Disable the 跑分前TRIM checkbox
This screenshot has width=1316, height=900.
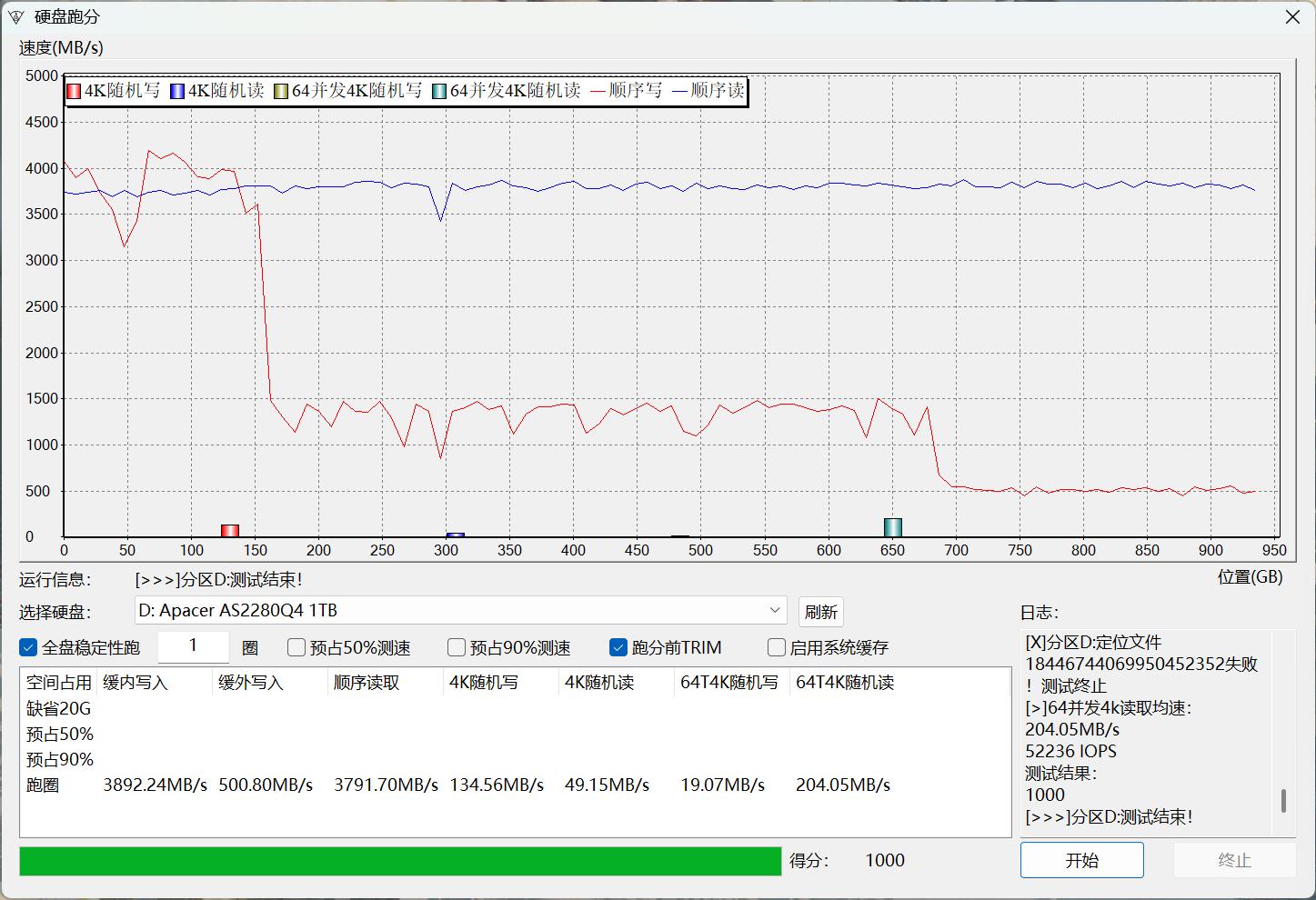point(619,647)
